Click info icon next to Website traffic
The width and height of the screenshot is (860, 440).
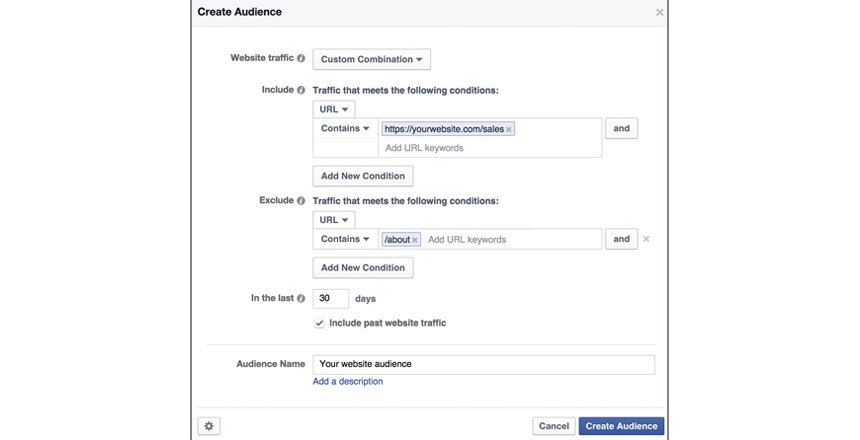pos(301,59)
